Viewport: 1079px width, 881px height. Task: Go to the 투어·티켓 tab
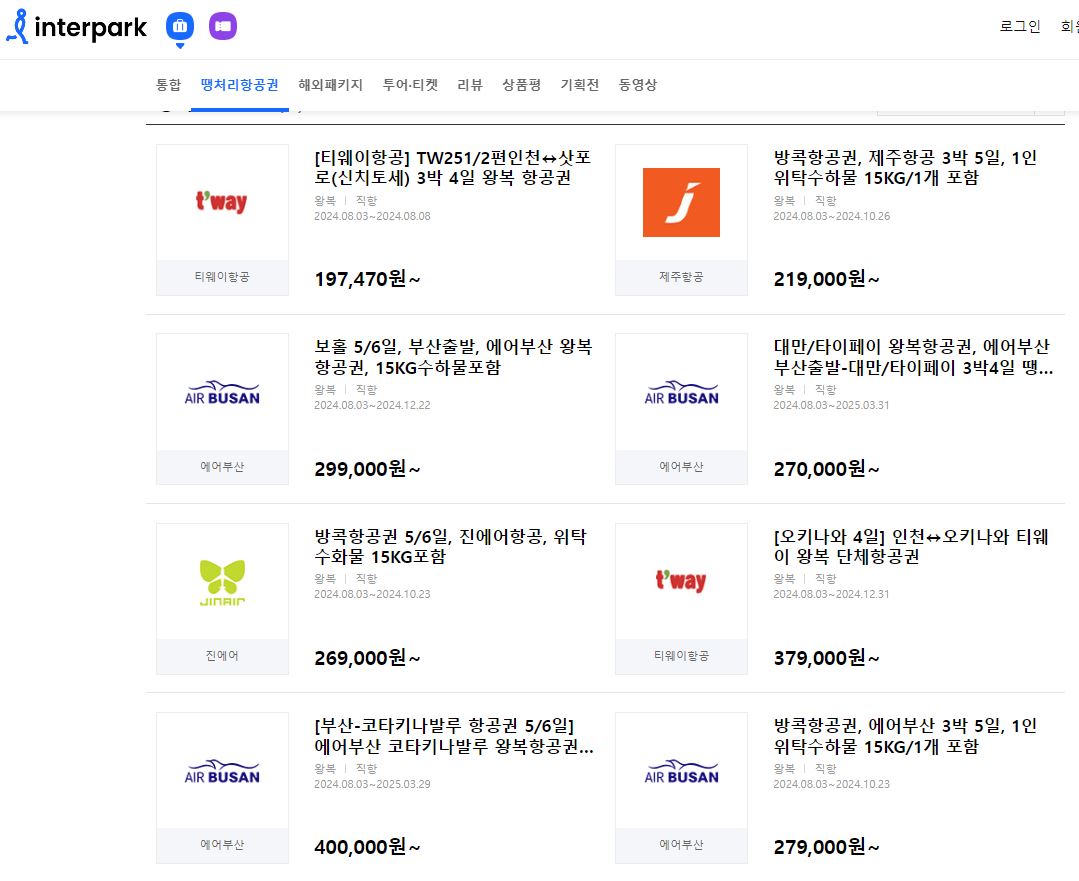tap(410, 85)
